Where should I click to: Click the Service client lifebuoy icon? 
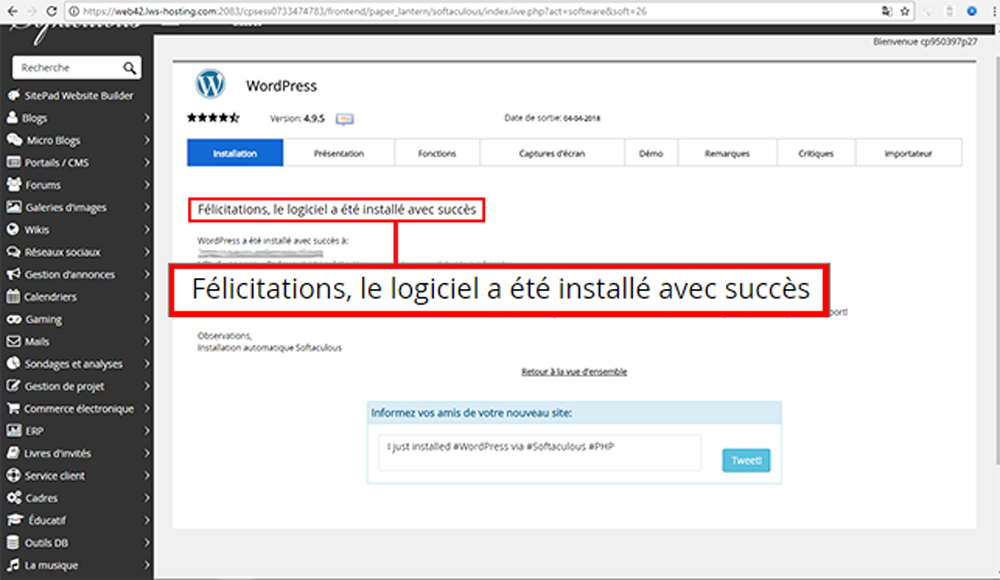pos(13,475)
